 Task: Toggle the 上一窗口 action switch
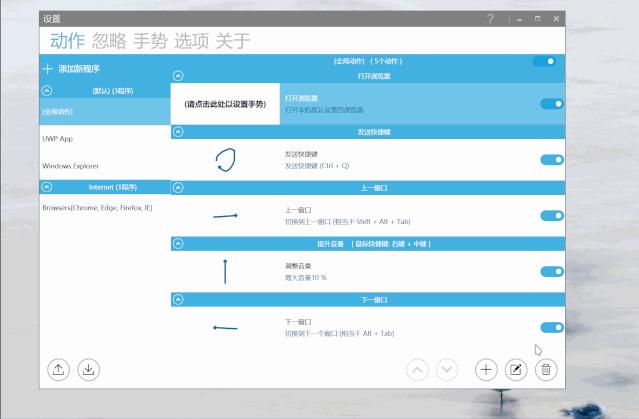(552, 216)
